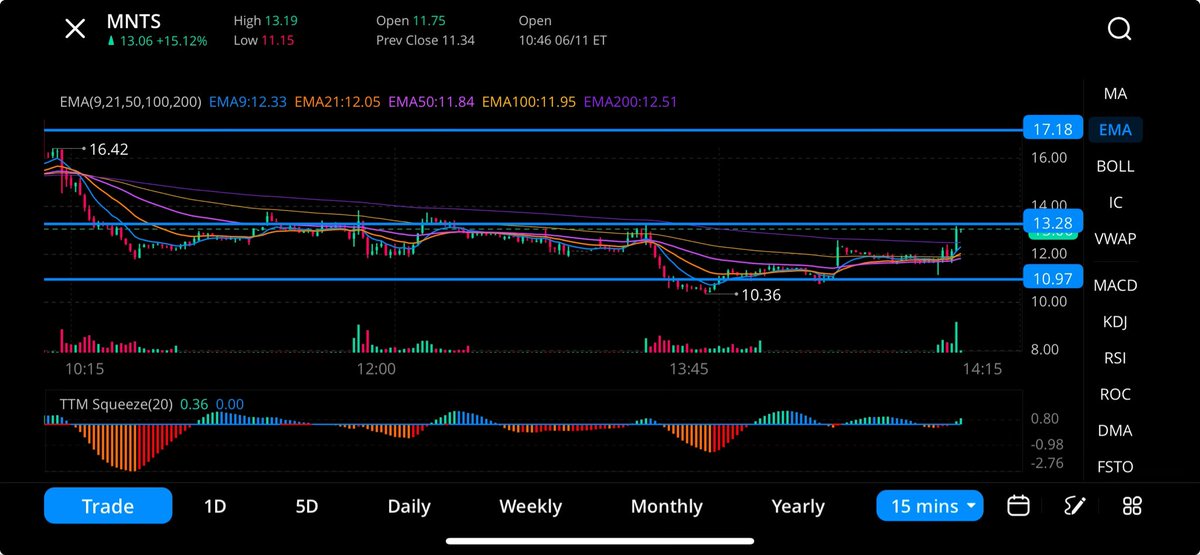This screenshot has width=1200, height=555.
Task: Tap the EMA21:12.05 legend value
Action: (x=338, y=102)
